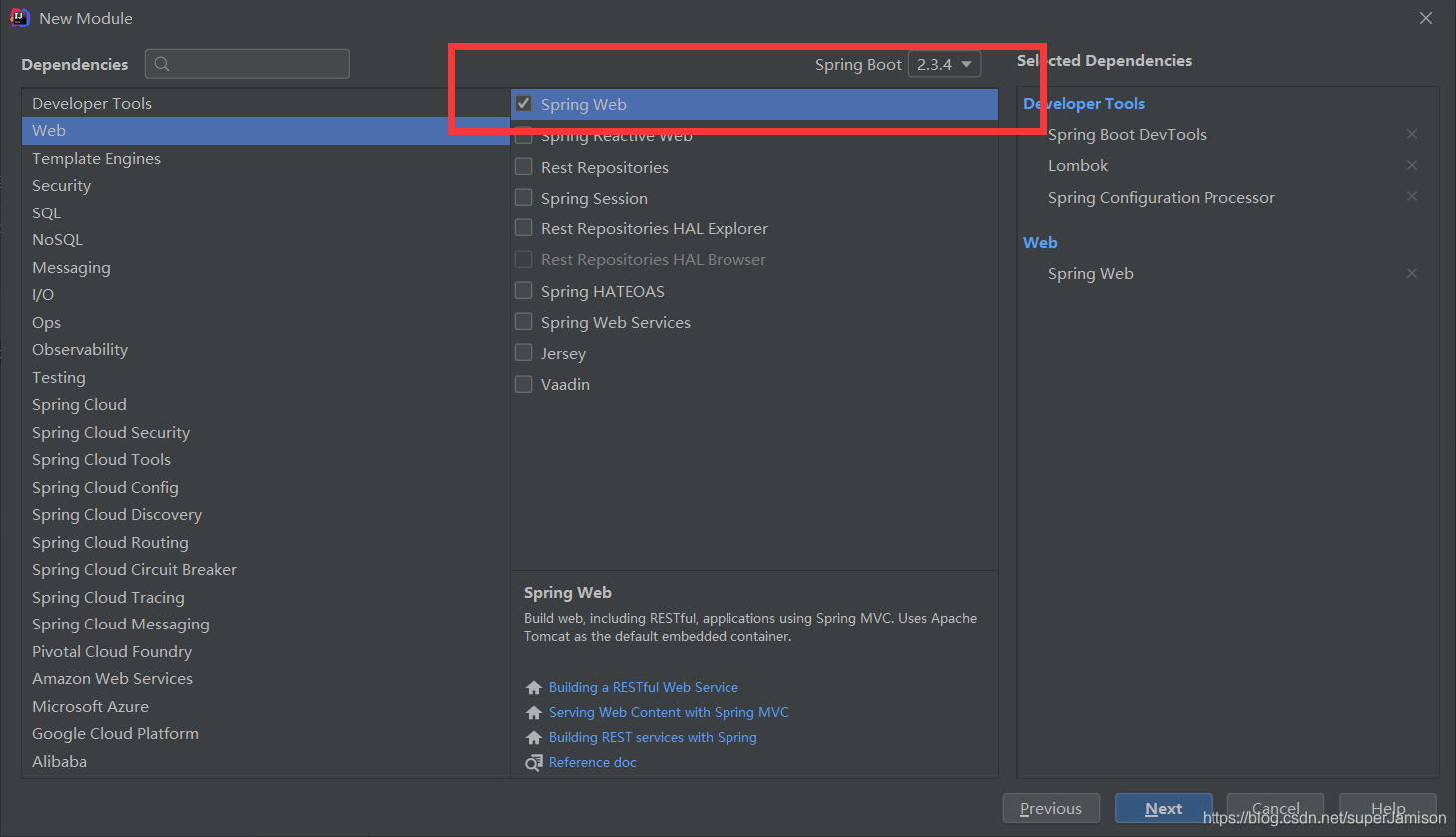This screenshot has height=837, width=1456.
Task: Check Rest Repositories HAL Explorer
Action: (x=523, y=227)
